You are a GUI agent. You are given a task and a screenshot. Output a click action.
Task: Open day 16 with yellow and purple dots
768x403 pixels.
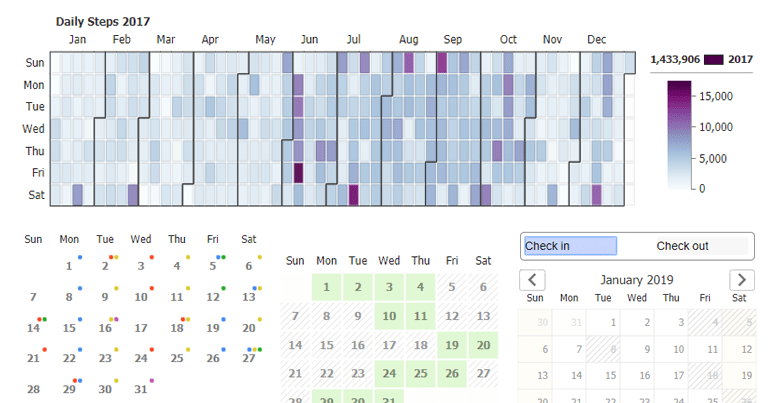click(105, 328)
